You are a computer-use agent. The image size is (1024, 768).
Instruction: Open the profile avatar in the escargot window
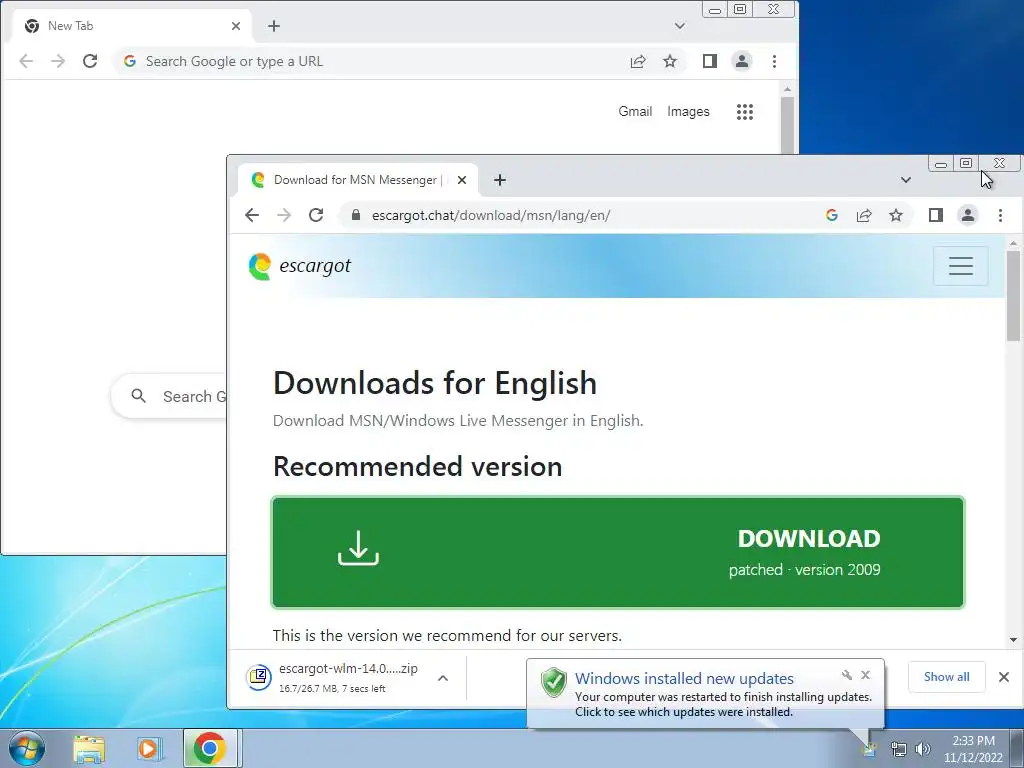coord(968,215)
